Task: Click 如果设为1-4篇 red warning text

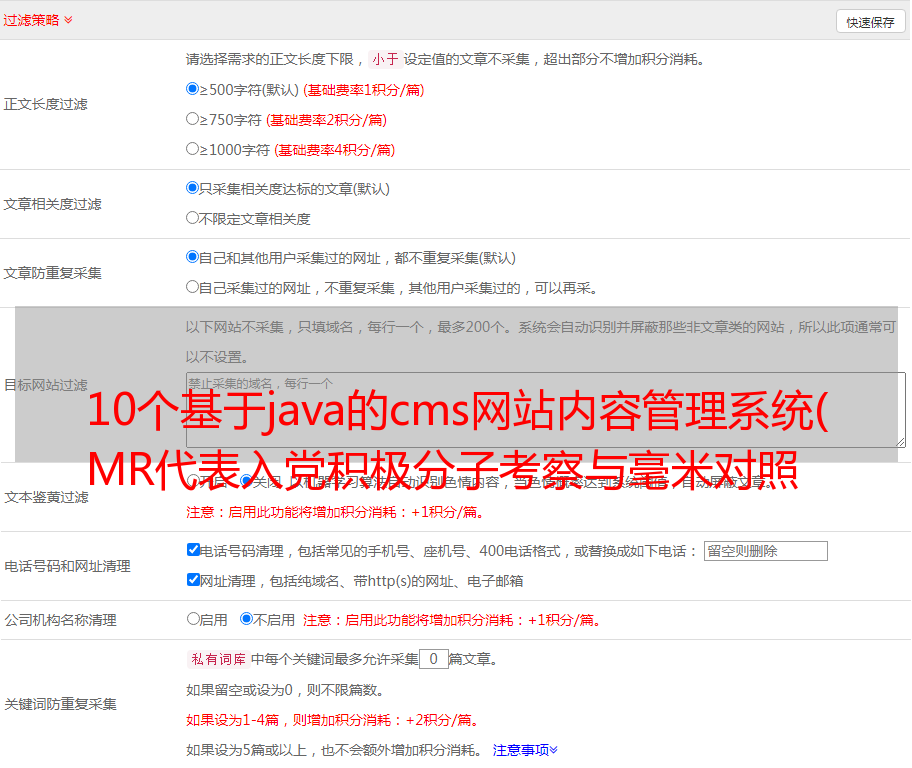Action: [334, 720]
